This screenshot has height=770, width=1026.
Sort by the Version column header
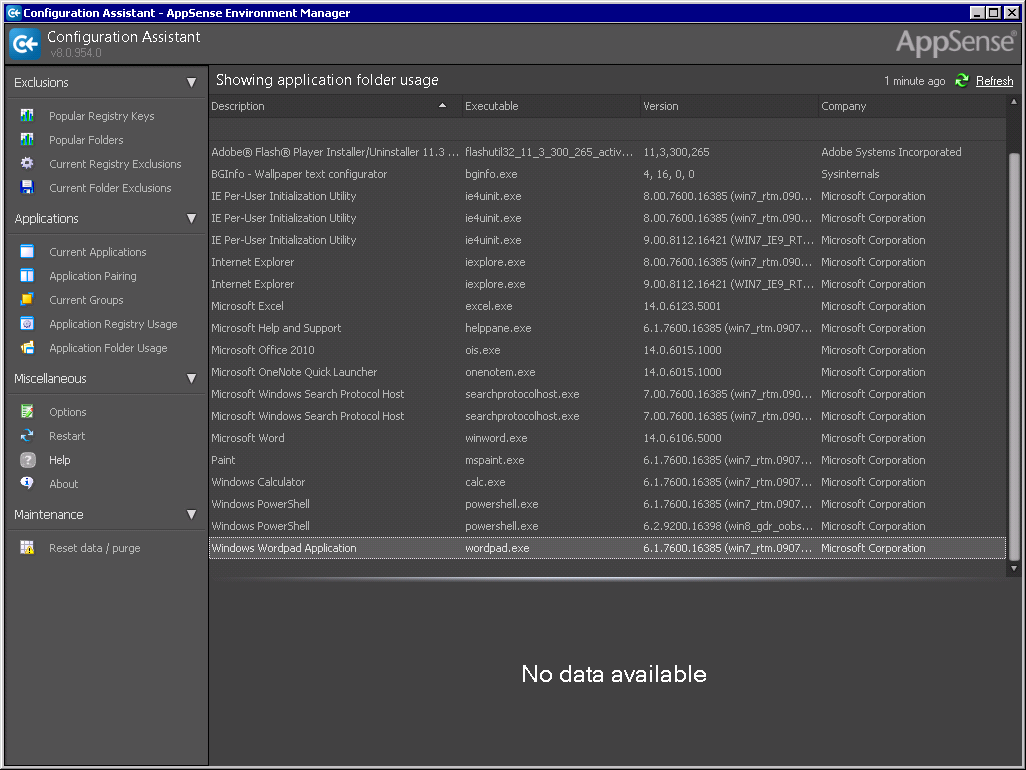pyautogui.click(x=730, y=106)
